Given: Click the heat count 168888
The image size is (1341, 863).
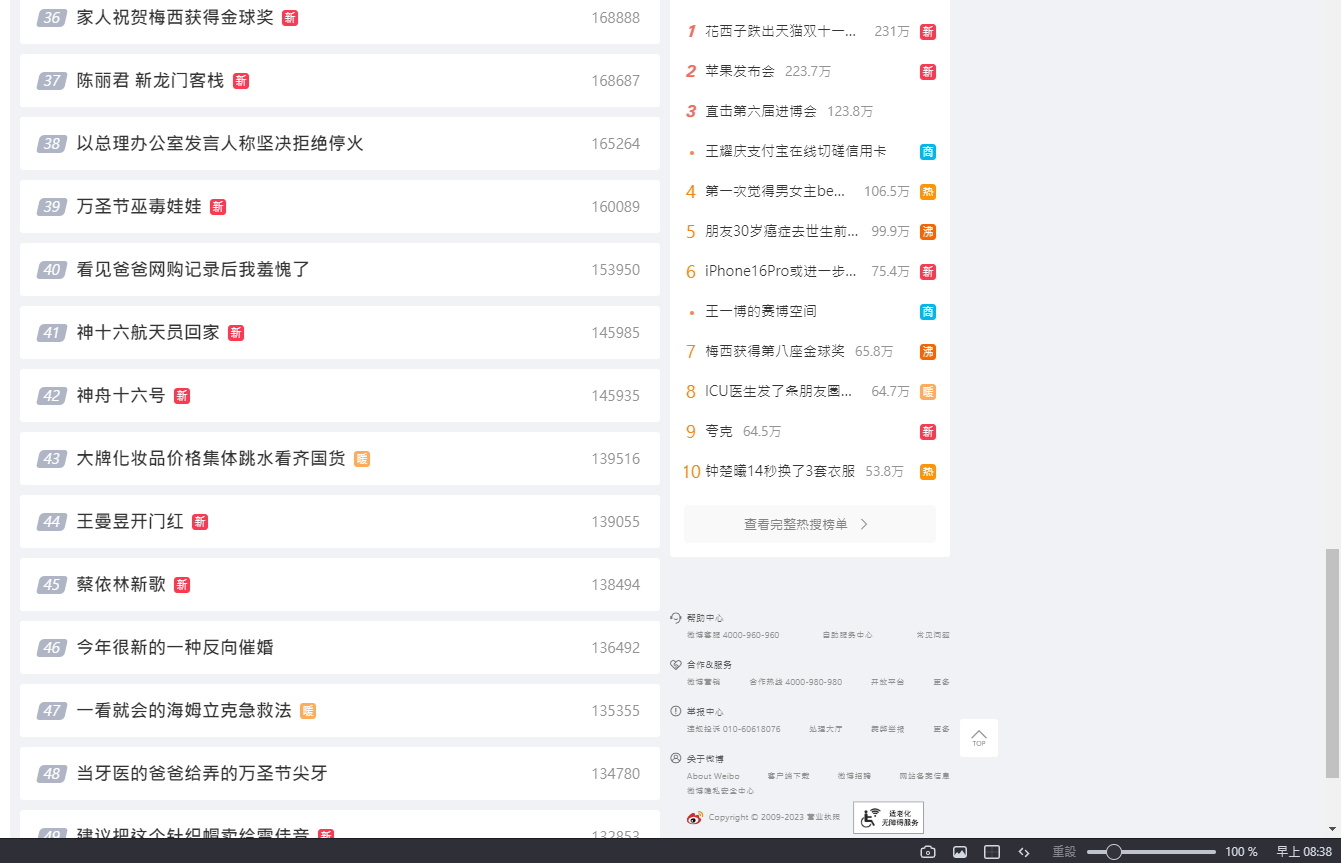Looking at the screenshot, I should [615, 18].
